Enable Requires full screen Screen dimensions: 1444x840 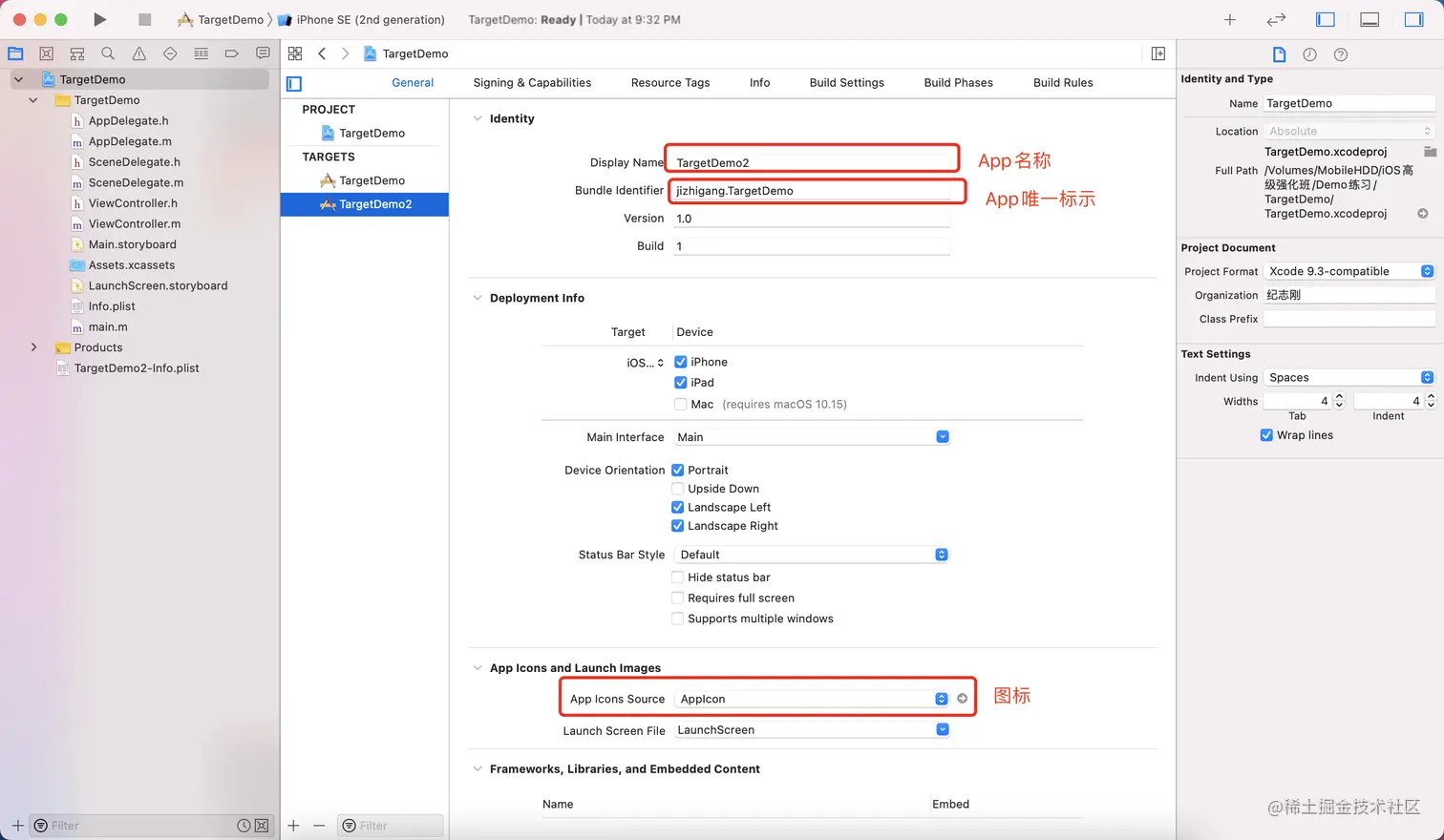coord(677,598)
